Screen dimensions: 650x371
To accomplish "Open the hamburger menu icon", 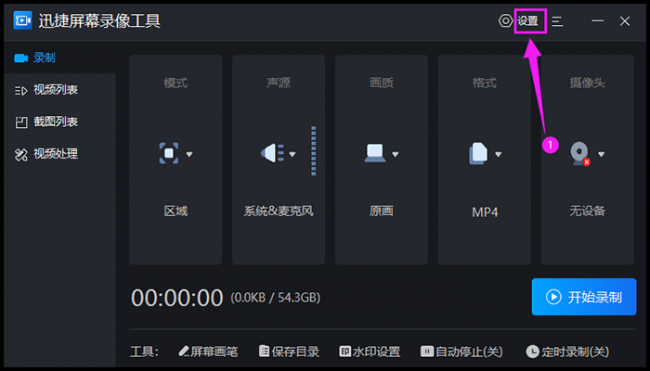I will point(558,21).
